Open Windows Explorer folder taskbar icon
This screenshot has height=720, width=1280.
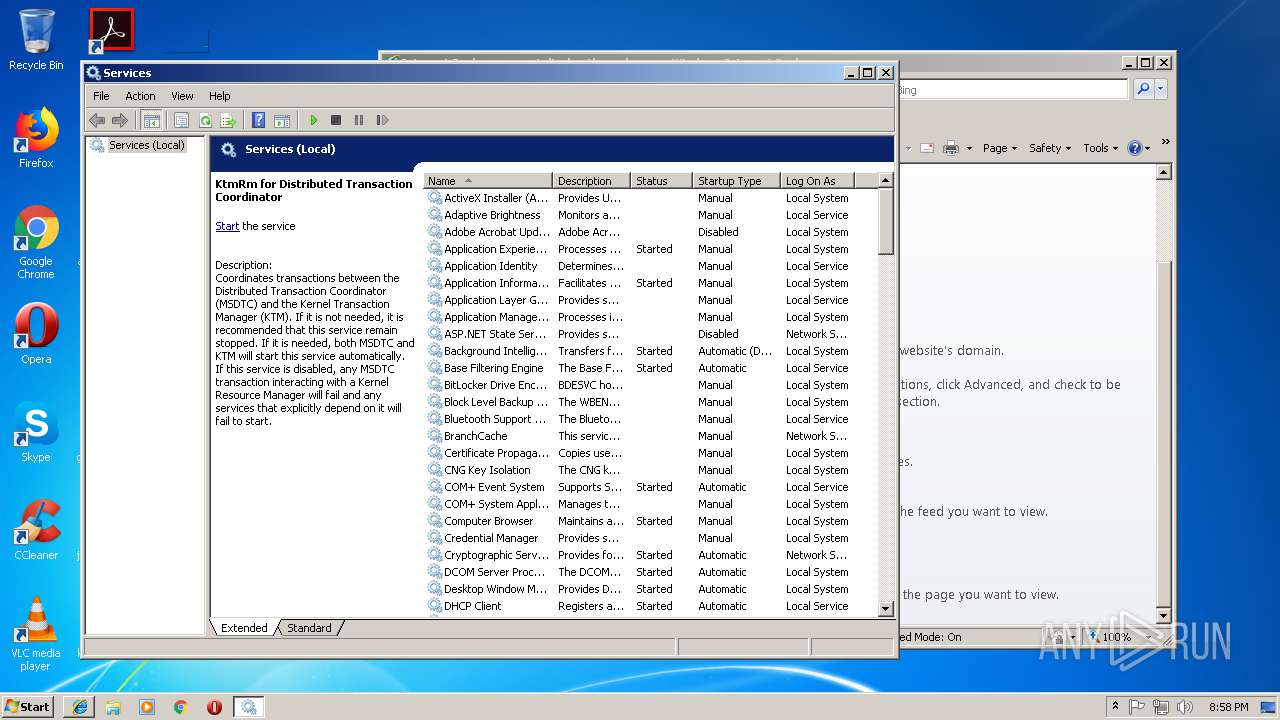click(113, 706)
